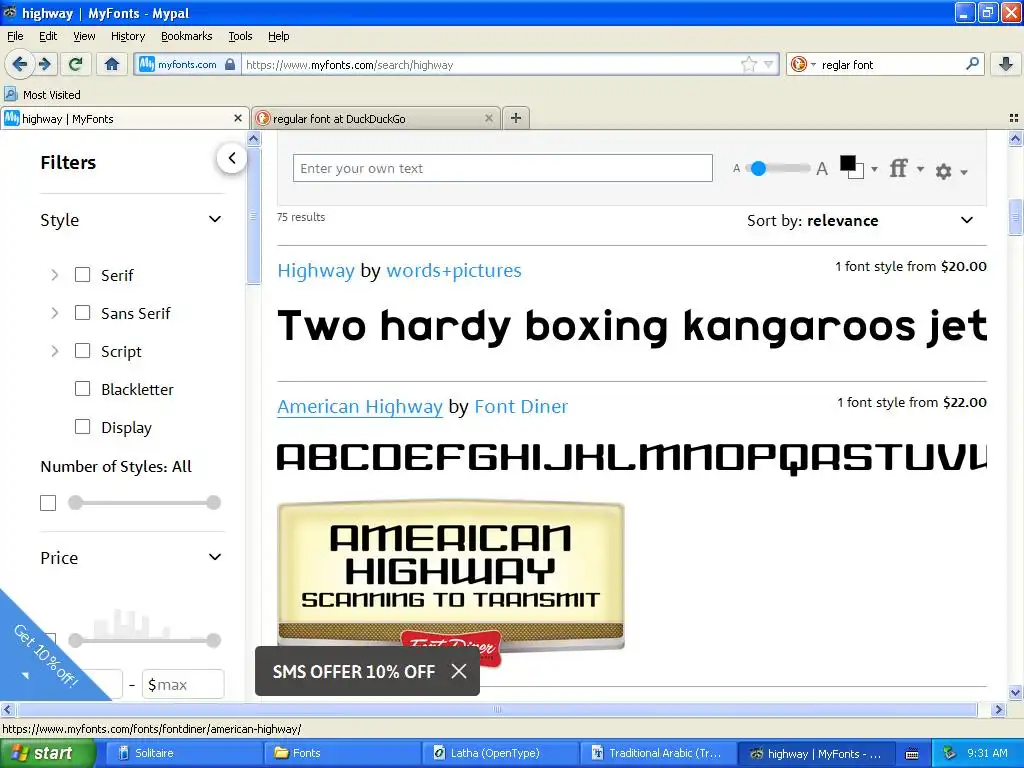1024x768 pixels.
Task: Open downloads with the down-arrow icon
Action: [x=1006, y=64]
